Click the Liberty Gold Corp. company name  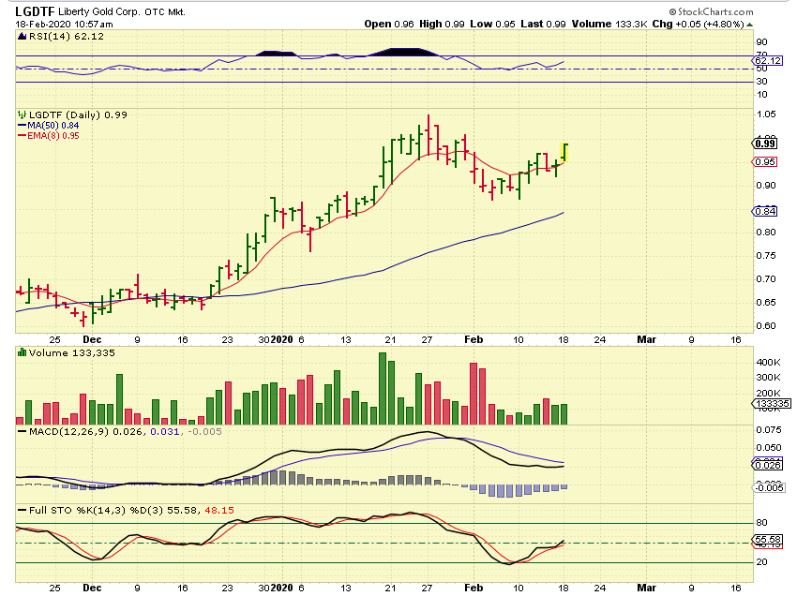[99, 12]
